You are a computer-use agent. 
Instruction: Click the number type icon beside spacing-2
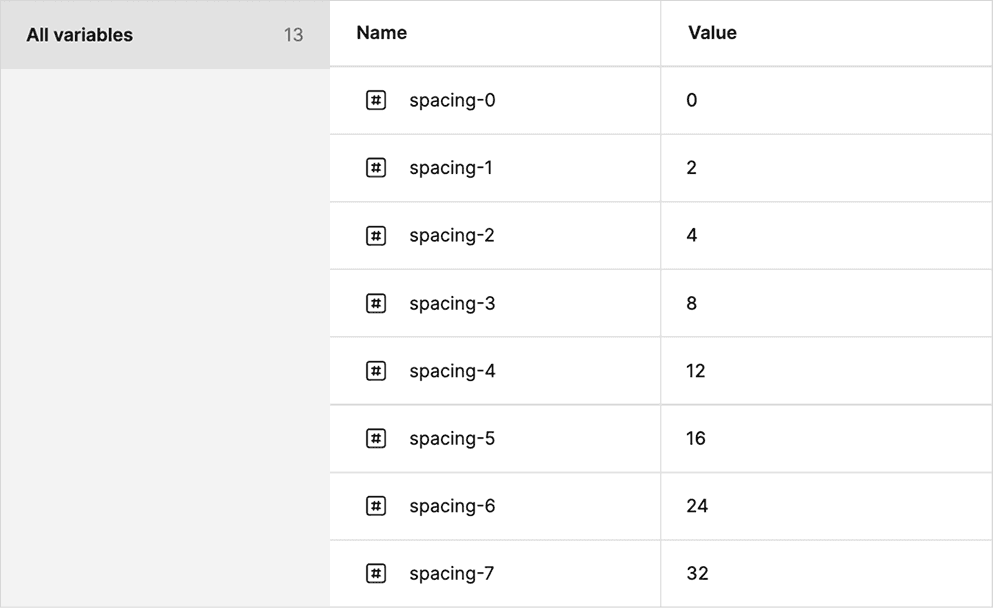coord(376,236)
